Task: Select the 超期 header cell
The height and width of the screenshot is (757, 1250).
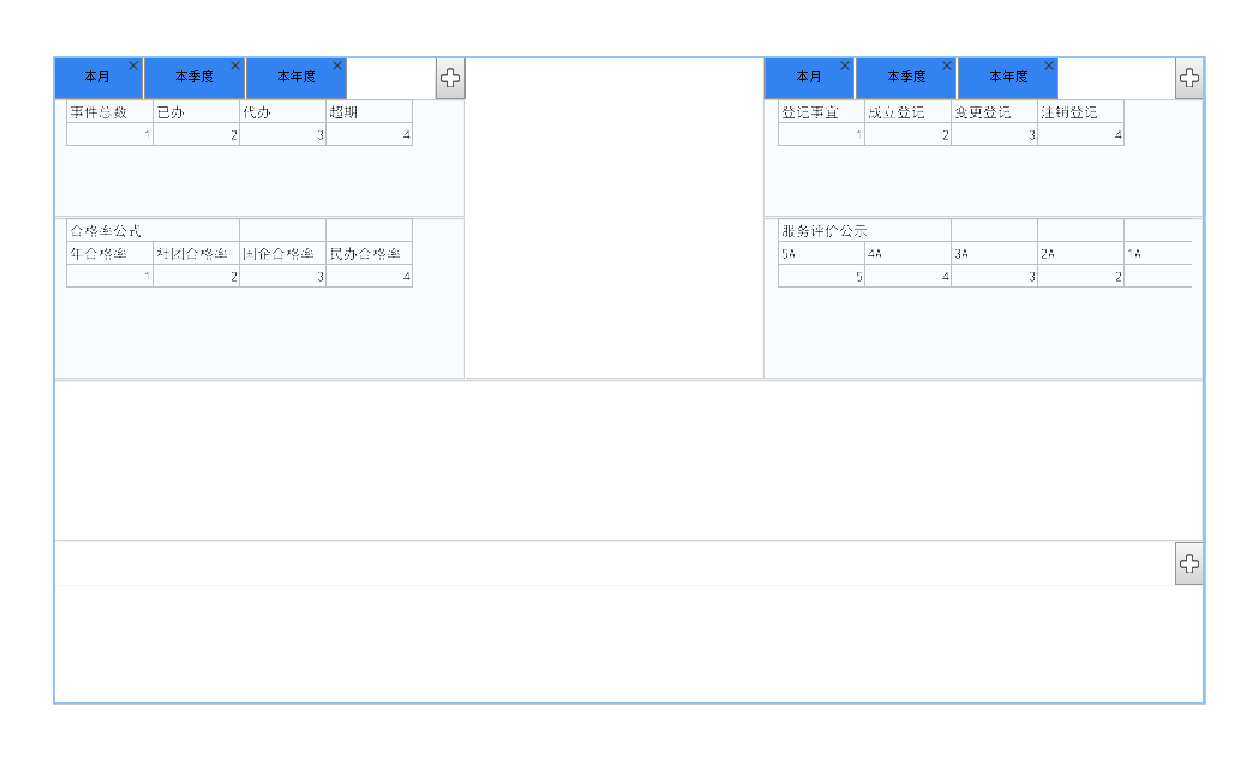Action: click(369, 112)
